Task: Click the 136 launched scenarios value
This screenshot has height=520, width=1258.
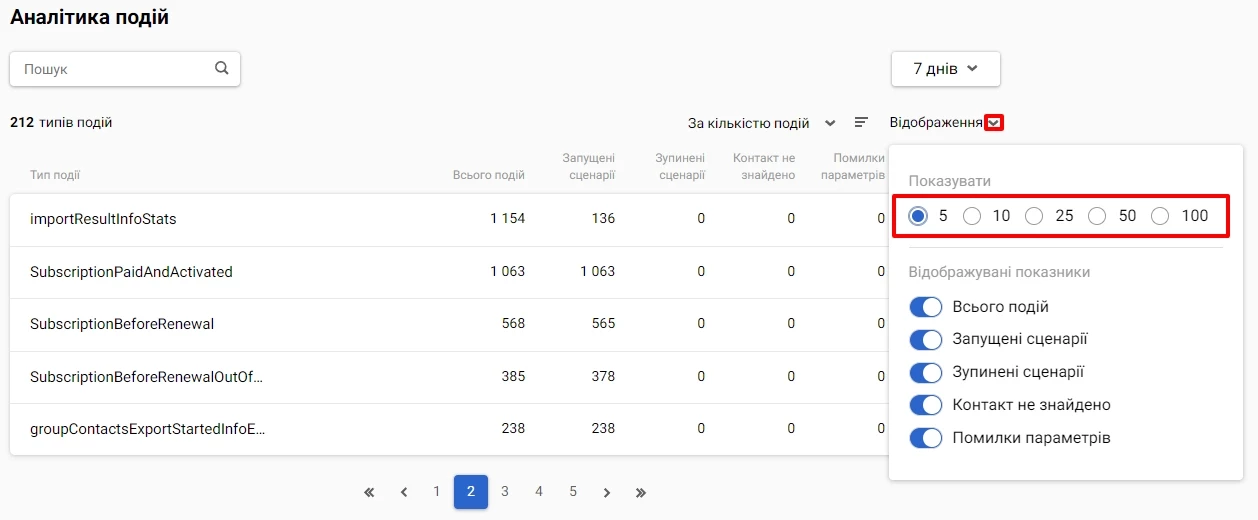Action: [603, 219]
